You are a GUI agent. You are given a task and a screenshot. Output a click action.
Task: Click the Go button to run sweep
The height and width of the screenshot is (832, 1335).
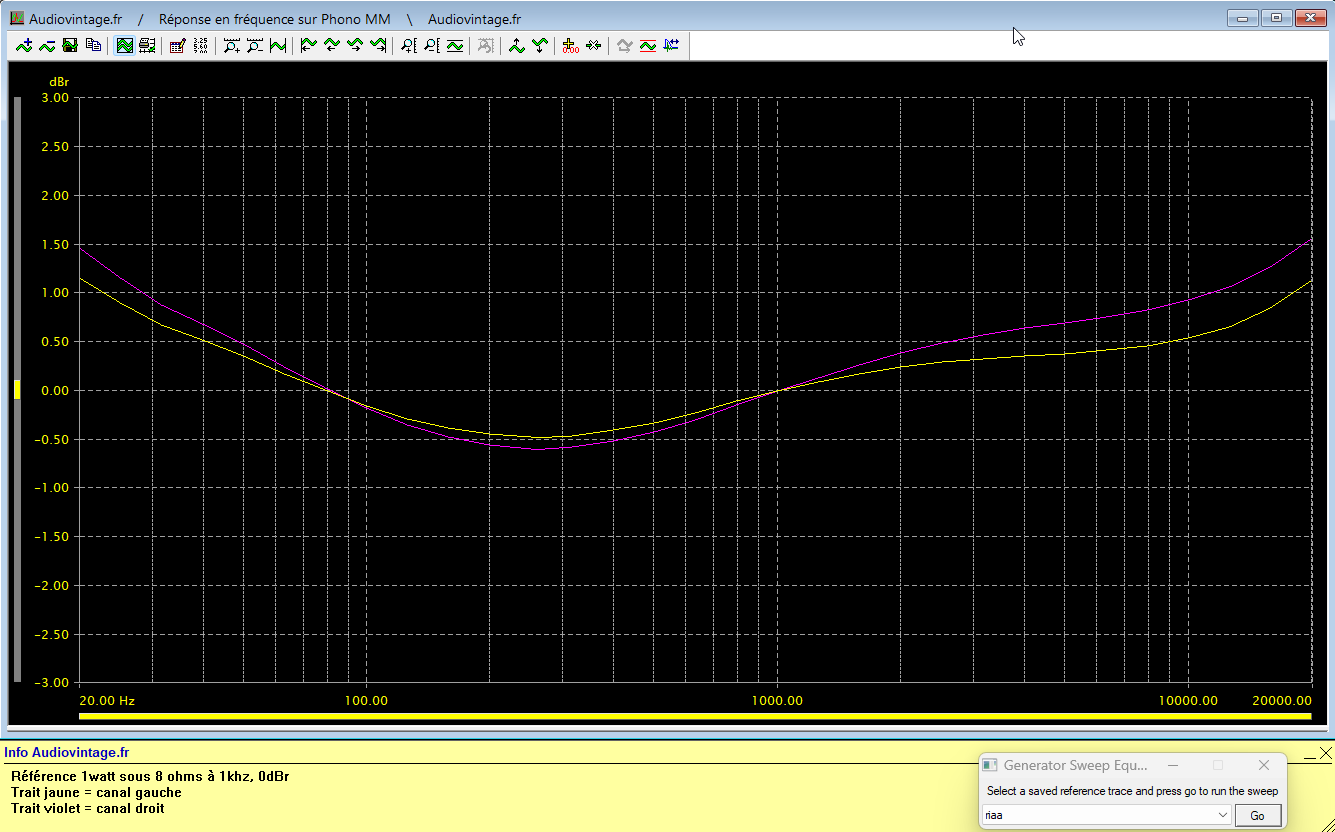point(1258,815)
